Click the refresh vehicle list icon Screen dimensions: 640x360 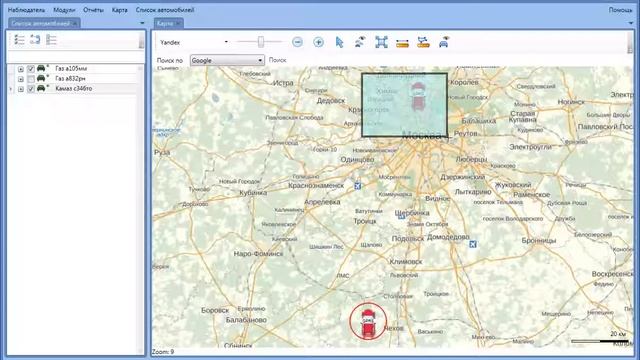click(x=35, y=40)
